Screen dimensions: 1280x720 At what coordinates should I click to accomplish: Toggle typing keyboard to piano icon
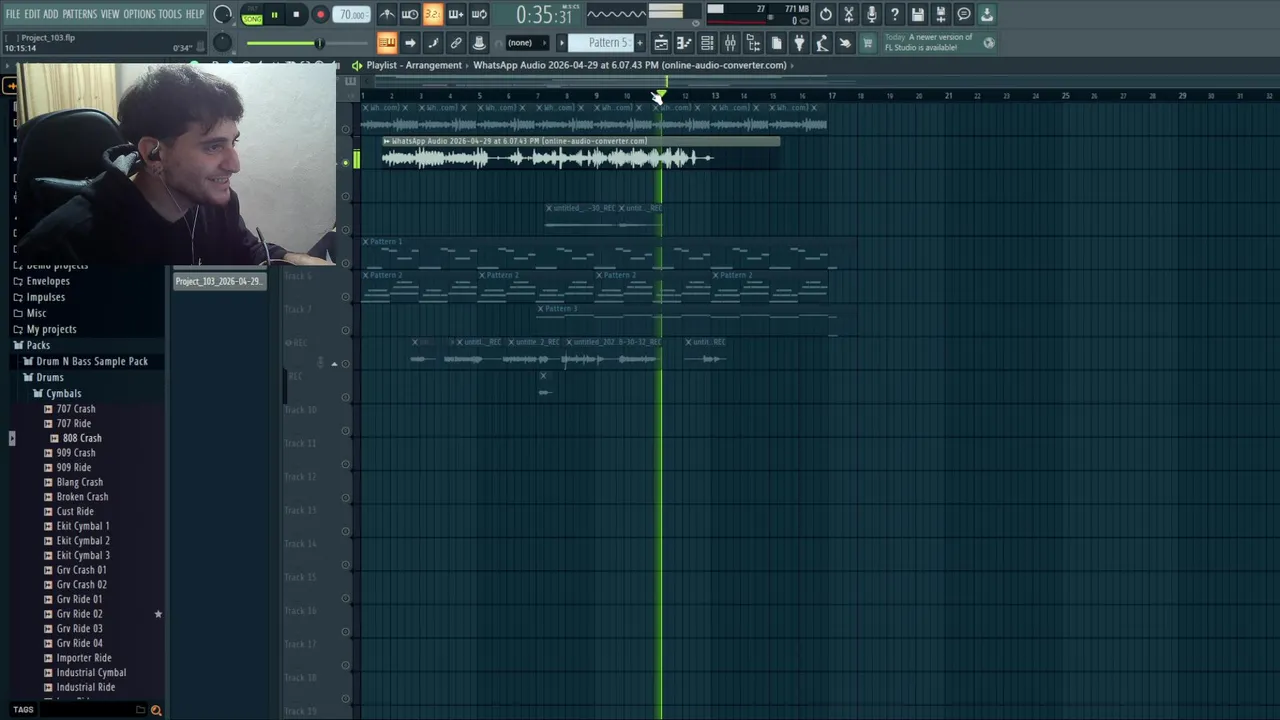387,43
